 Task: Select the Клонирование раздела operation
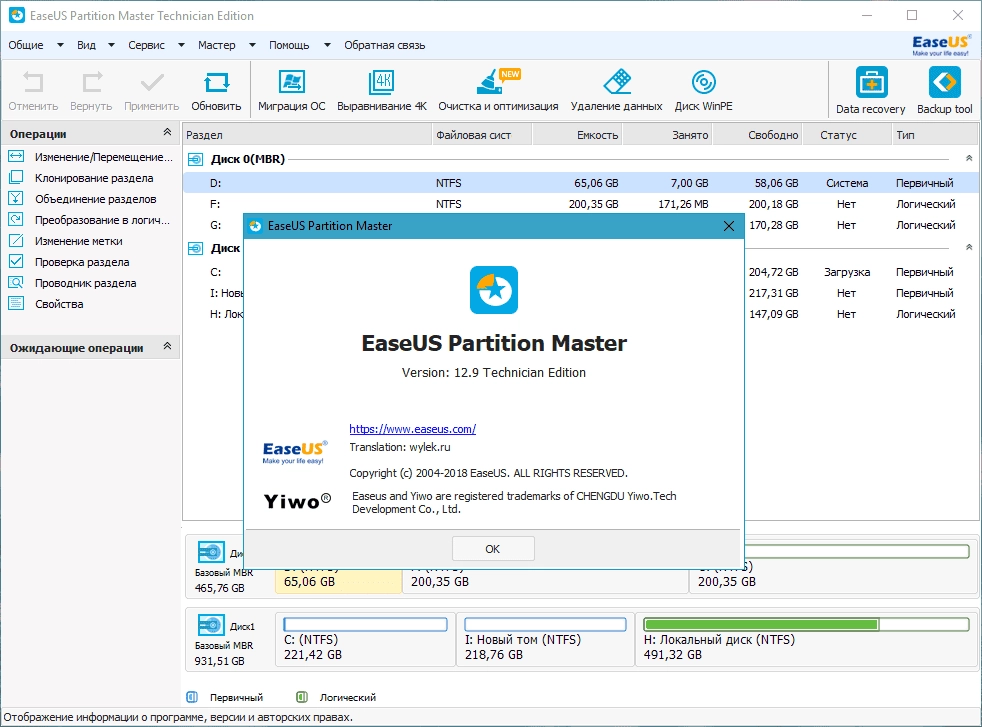[x=81, y=178]
